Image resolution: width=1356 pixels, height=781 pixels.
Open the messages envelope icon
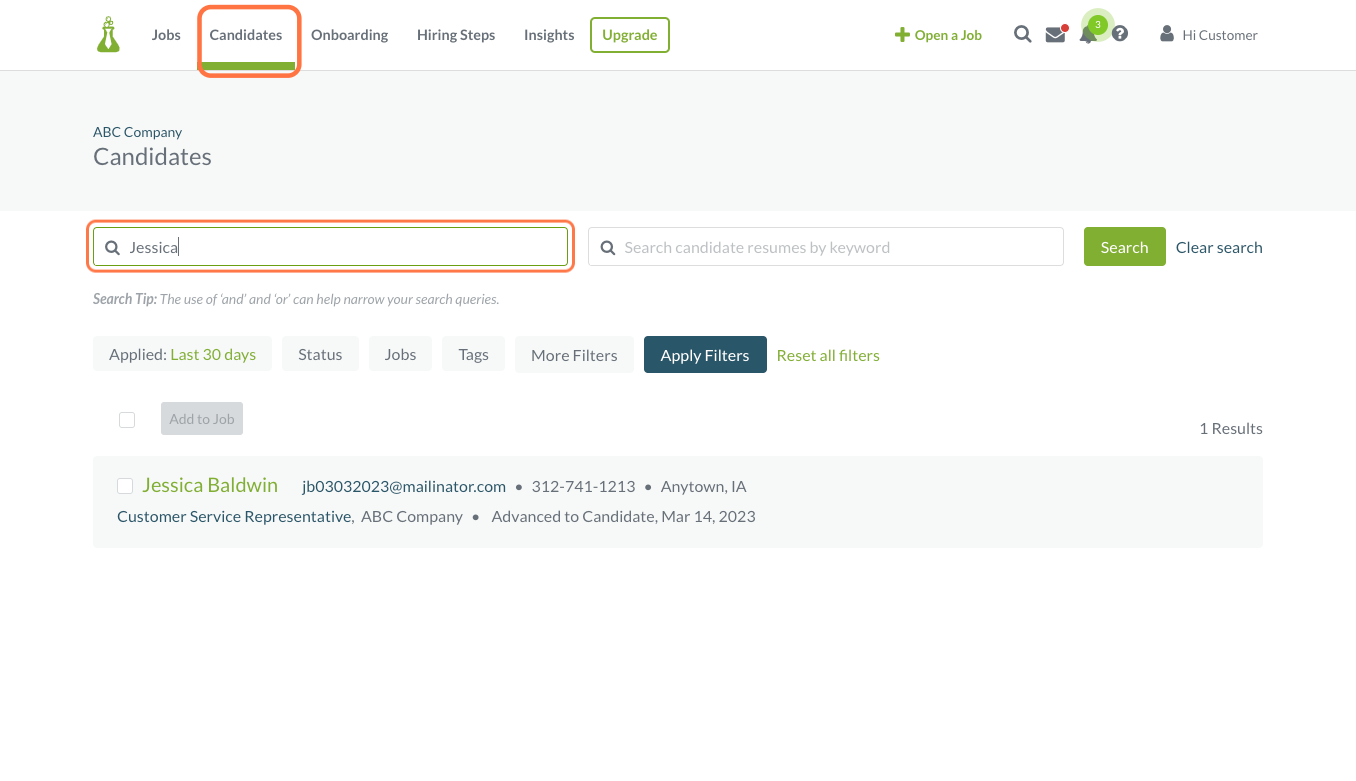1055,35
